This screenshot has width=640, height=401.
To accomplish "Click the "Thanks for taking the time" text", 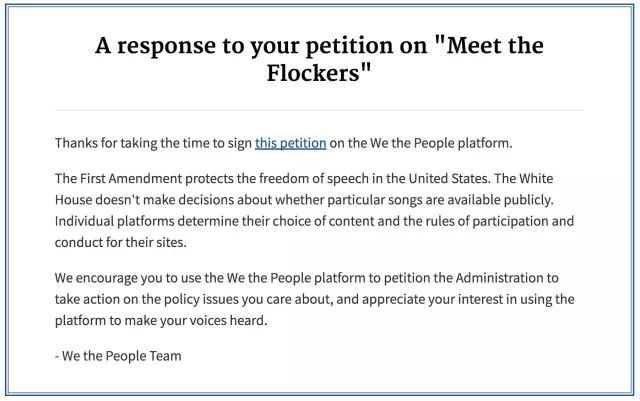I will (135, 143).
